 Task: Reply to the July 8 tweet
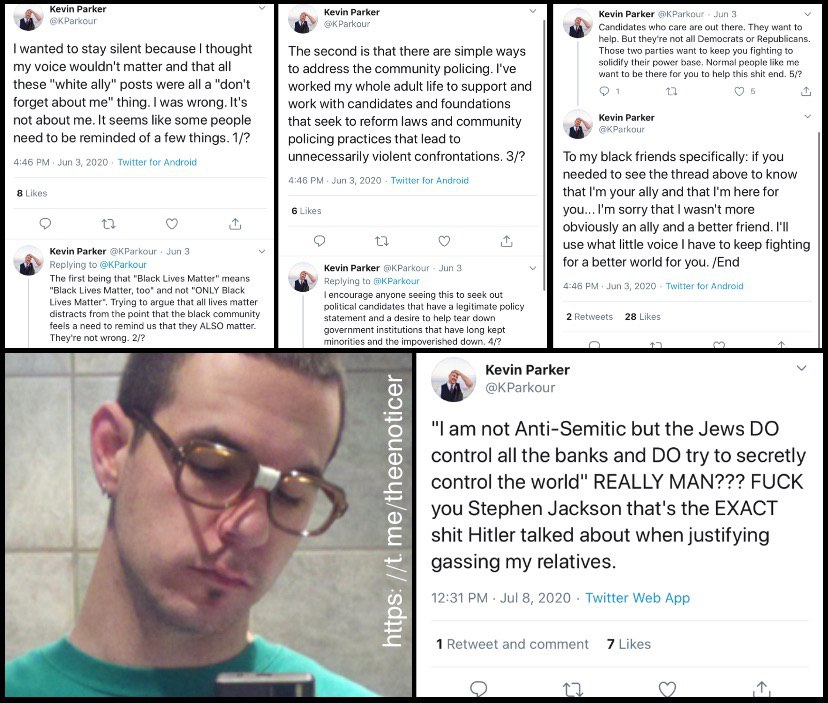click(x=478, y=689)
